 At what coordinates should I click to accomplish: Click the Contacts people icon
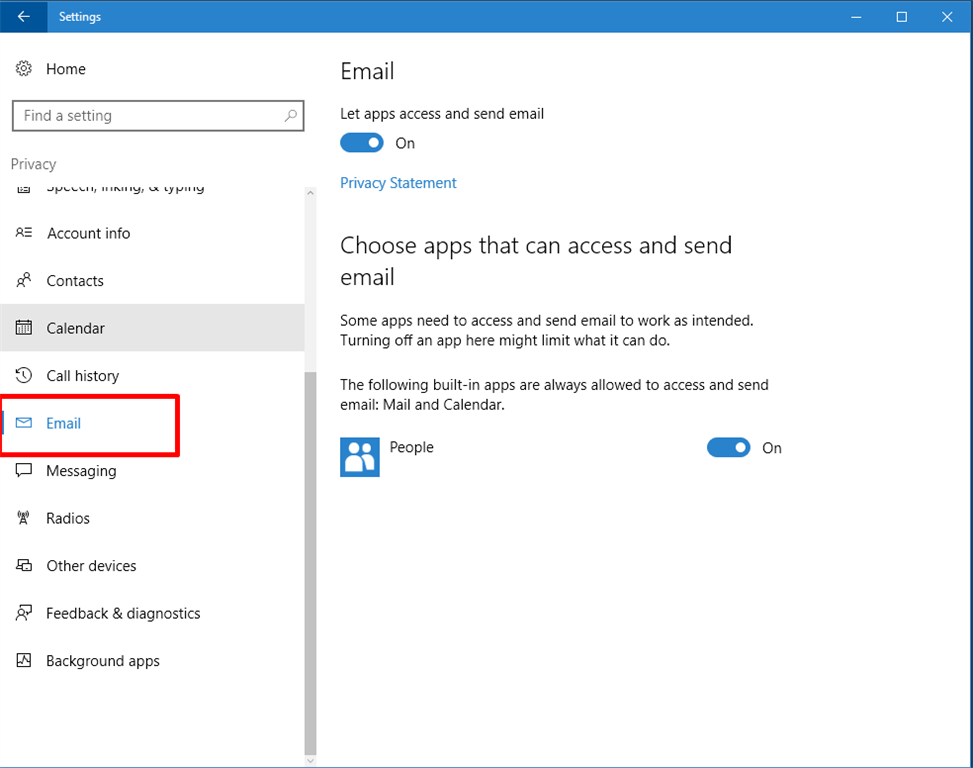click(24, 281)
